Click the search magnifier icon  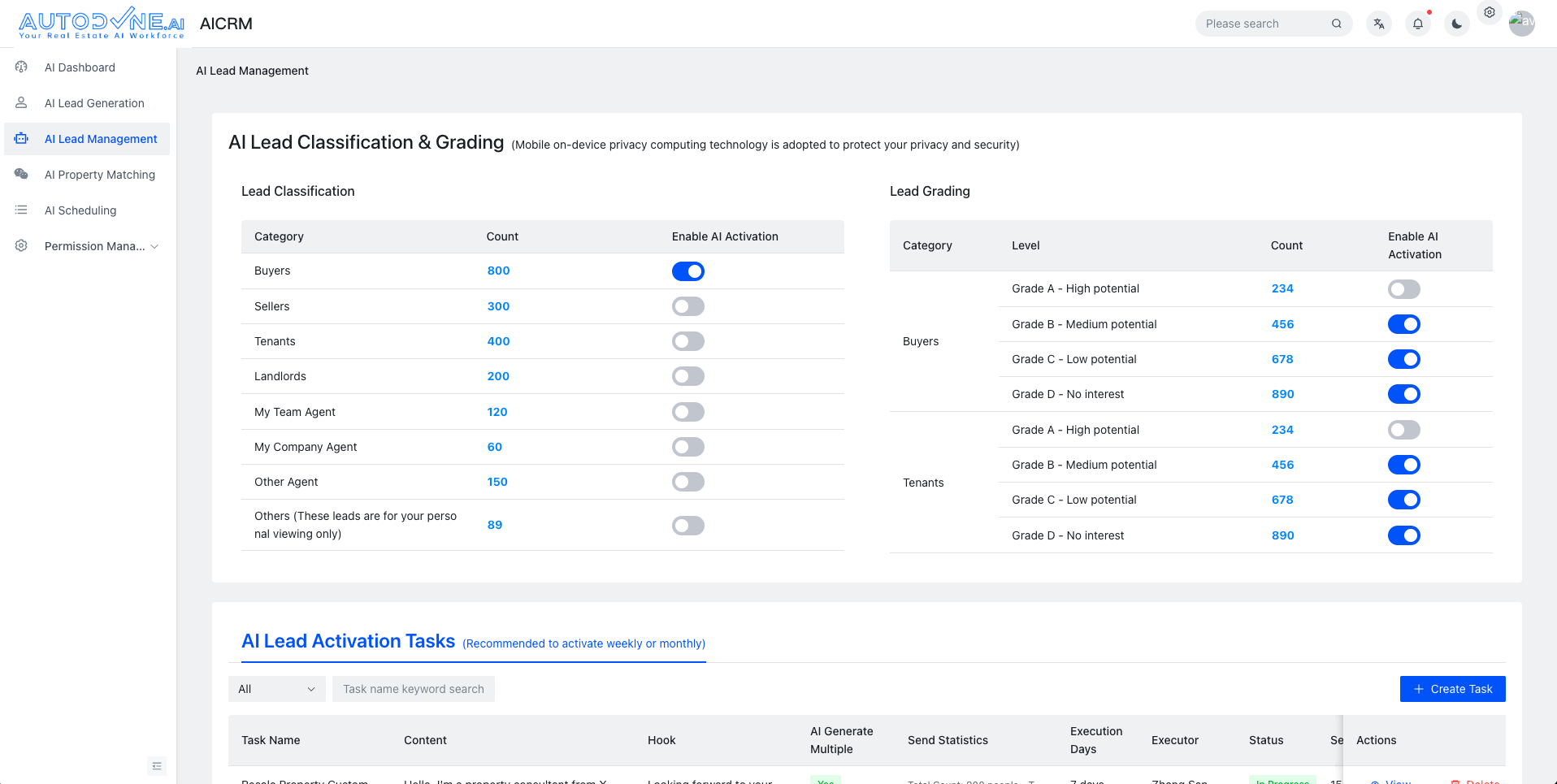[1337, 24]
